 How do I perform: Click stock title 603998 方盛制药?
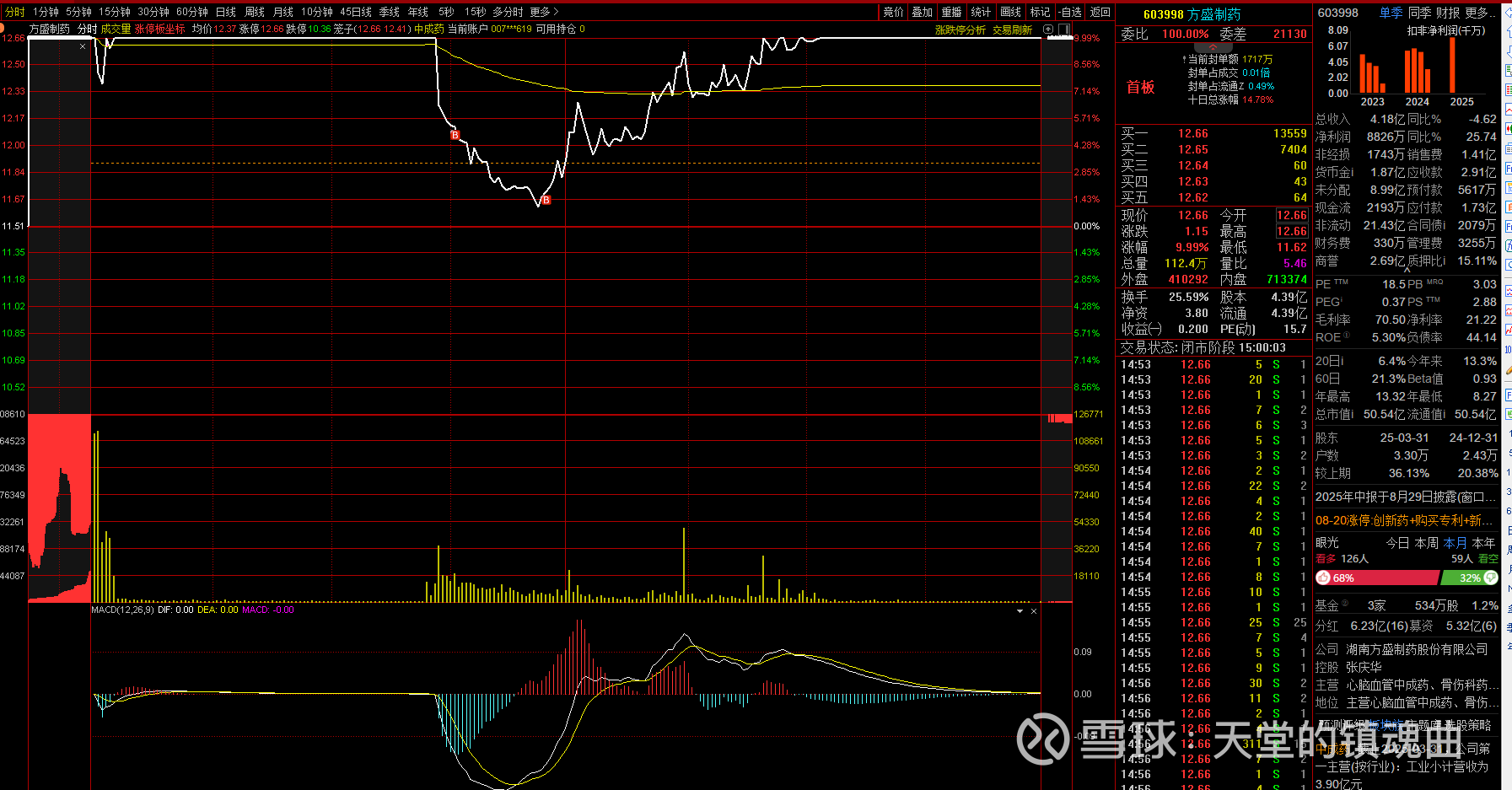coord(1192,14)
